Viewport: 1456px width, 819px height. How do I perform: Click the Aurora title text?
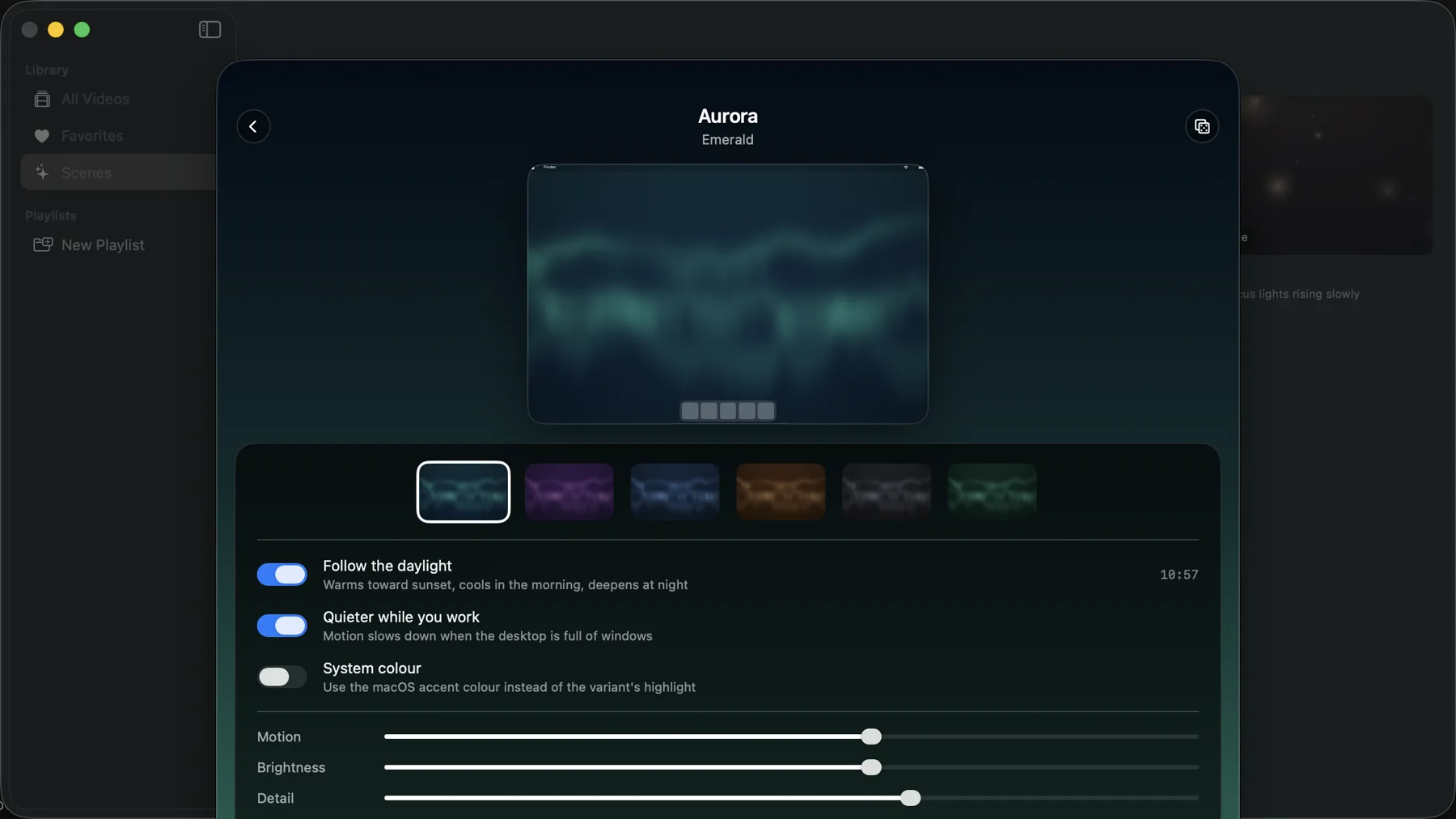tap(728, 116)
